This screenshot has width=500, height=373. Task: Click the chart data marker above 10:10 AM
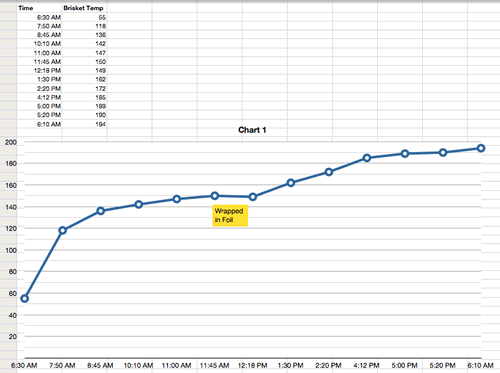coord(139,204)
